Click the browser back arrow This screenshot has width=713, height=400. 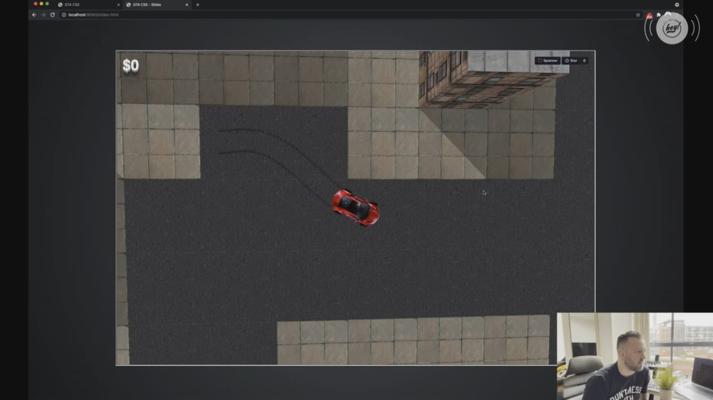34,15
